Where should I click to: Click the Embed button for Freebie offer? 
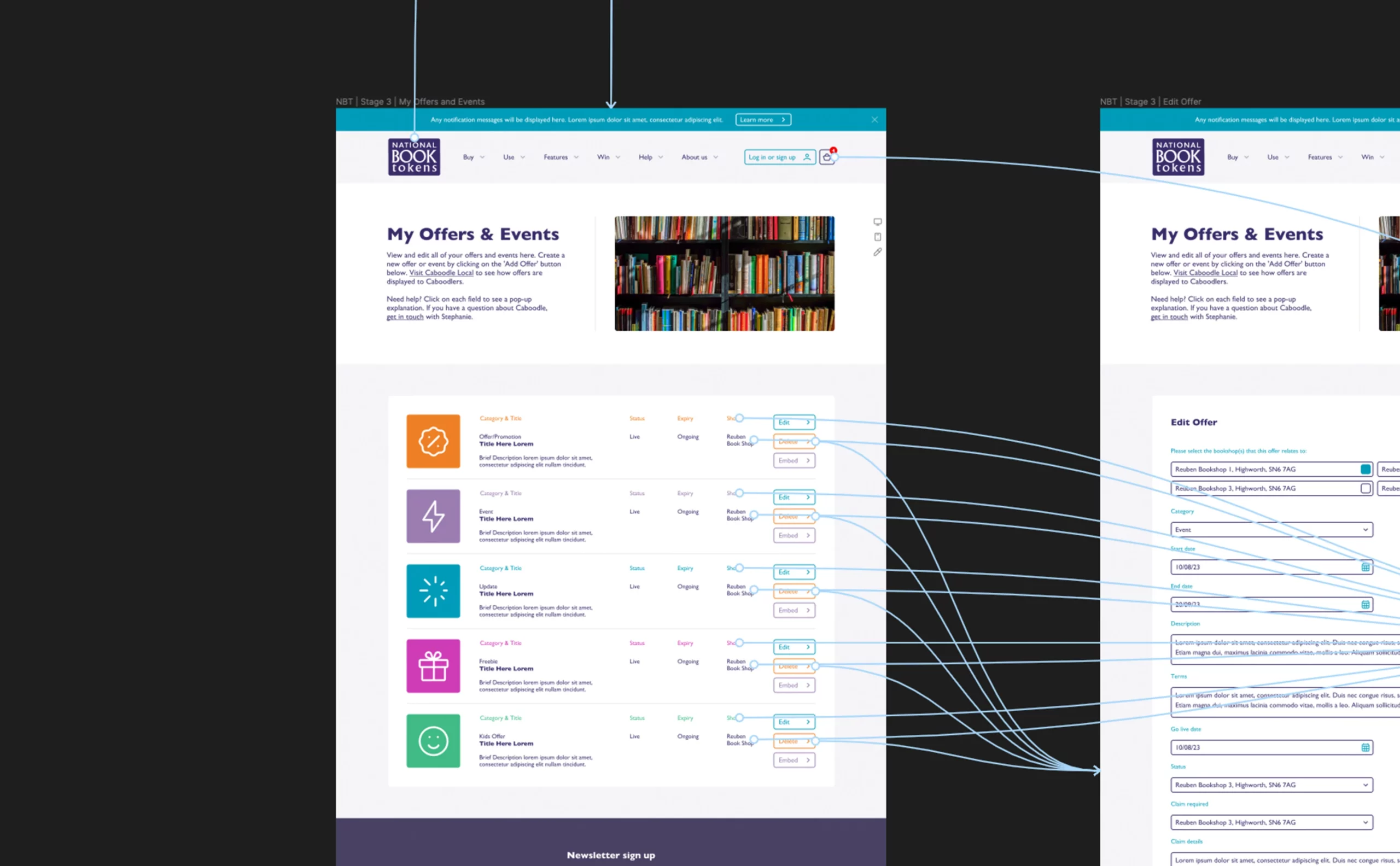[x=794, y=685]
